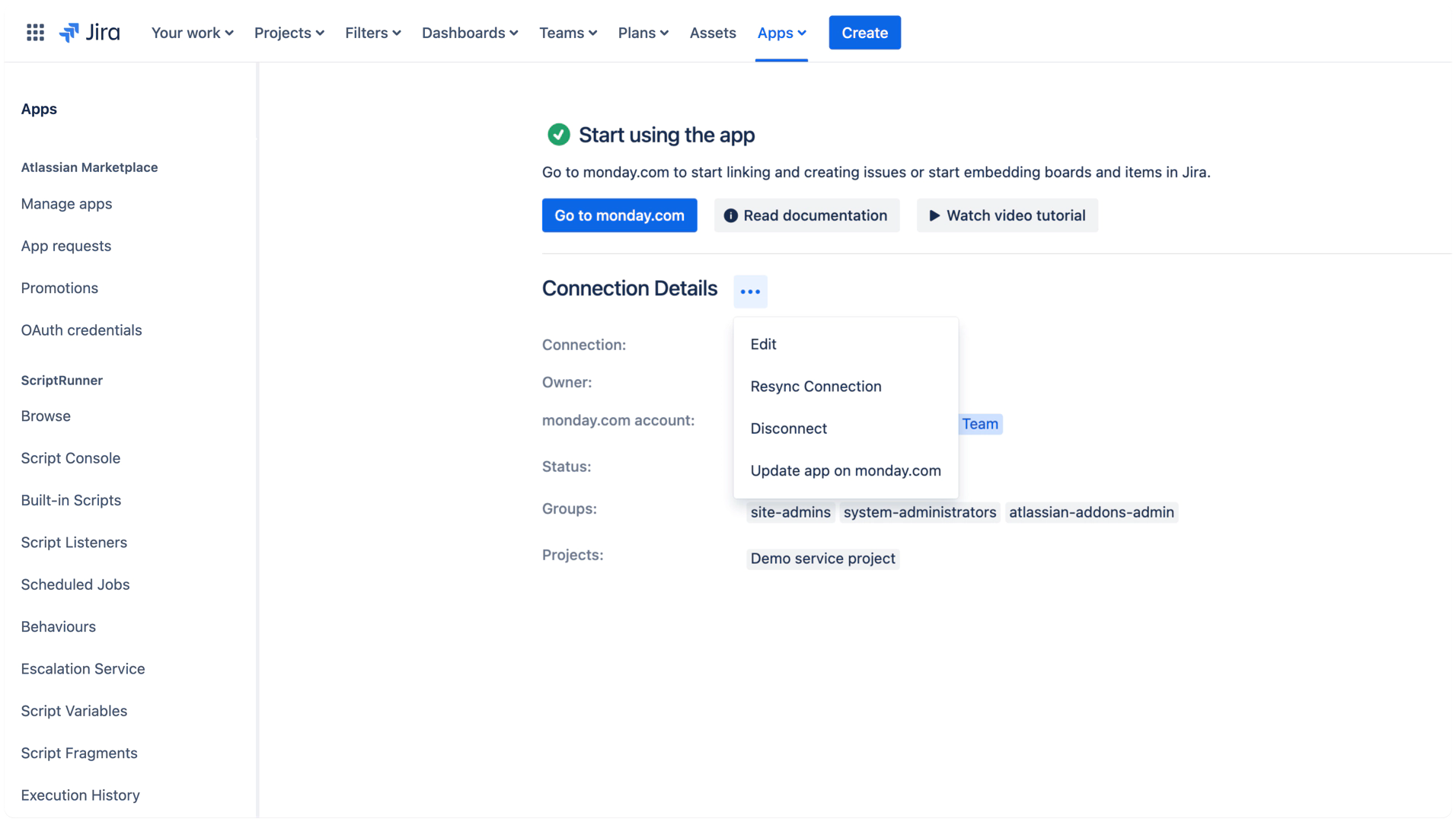
Task: Open the Apps dropdown in navigation
Action: 781,33
